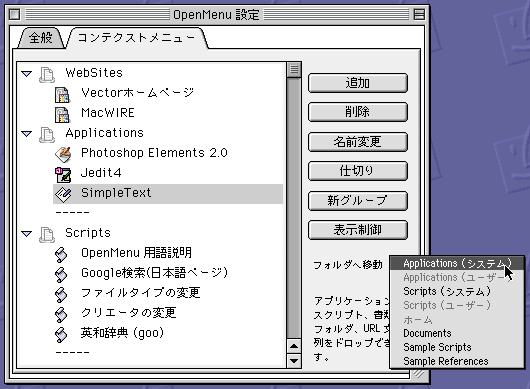Click the クリエータの変更 script icon
This screenshot has width=530, height=389.
tap(61, 314)
